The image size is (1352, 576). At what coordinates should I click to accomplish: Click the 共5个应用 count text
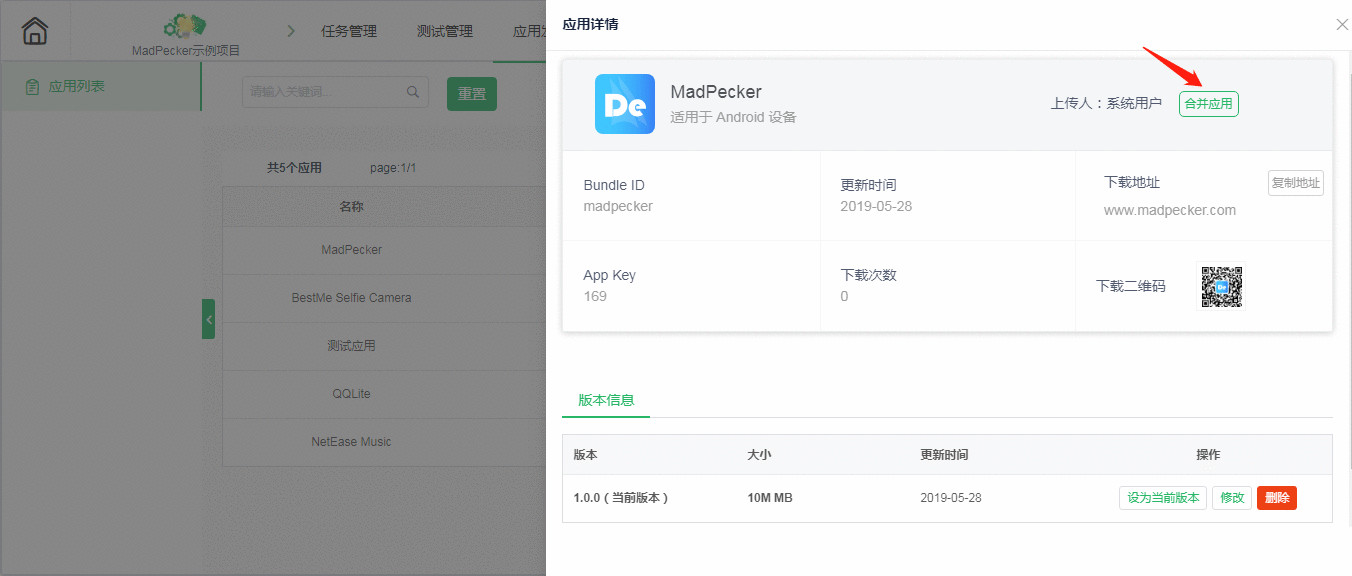click(294, 168)
